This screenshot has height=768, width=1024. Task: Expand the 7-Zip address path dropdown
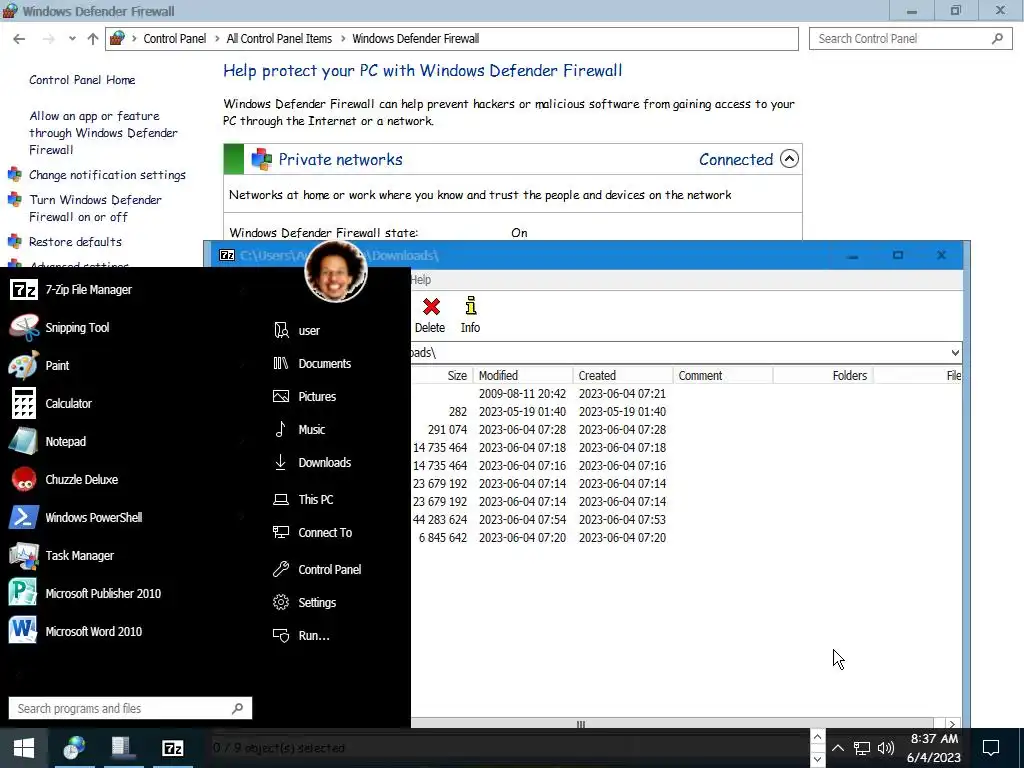tap(955, 353)
